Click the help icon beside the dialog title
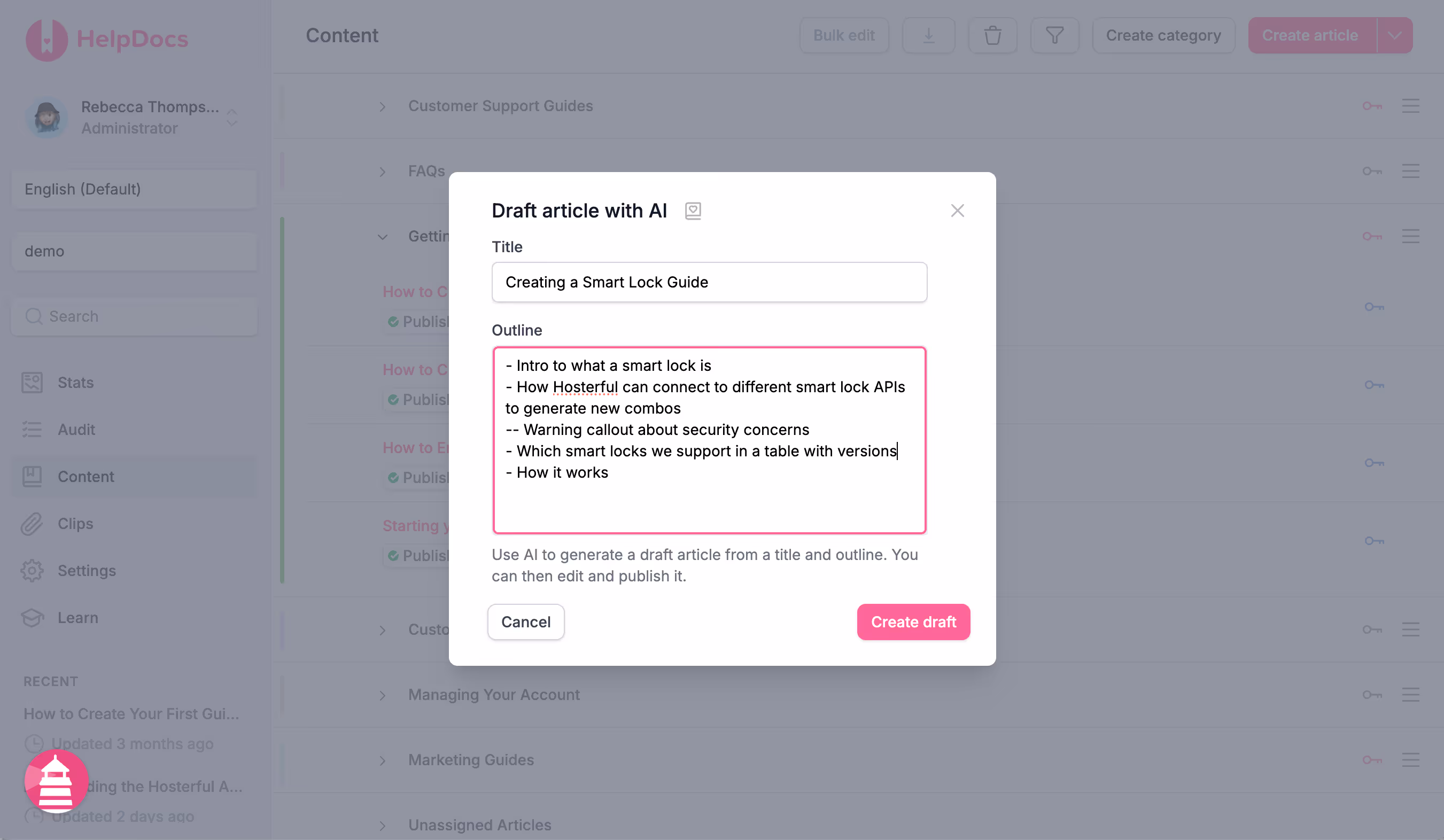 tap(693, 211)
